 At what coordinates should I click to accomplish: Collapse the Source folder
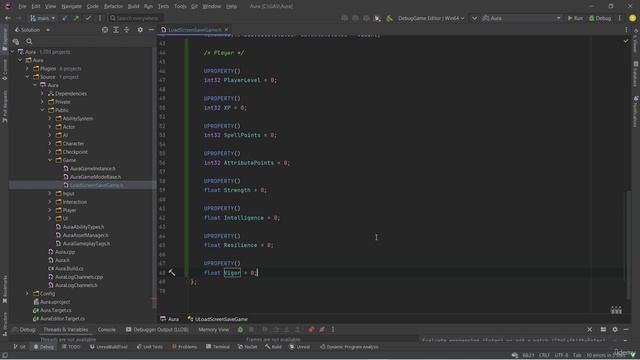pyautogui.click(x=28, y=77)
